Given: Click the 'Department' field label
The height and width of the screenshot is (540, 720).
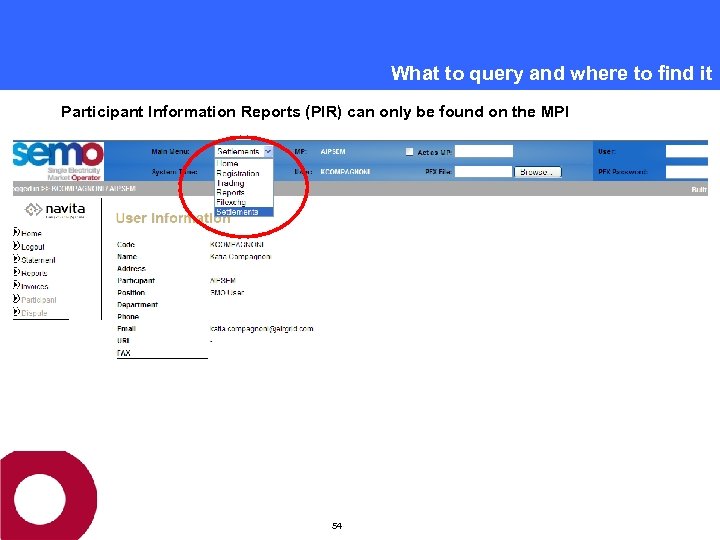Looking at the screenshot, I should [138, 304].
